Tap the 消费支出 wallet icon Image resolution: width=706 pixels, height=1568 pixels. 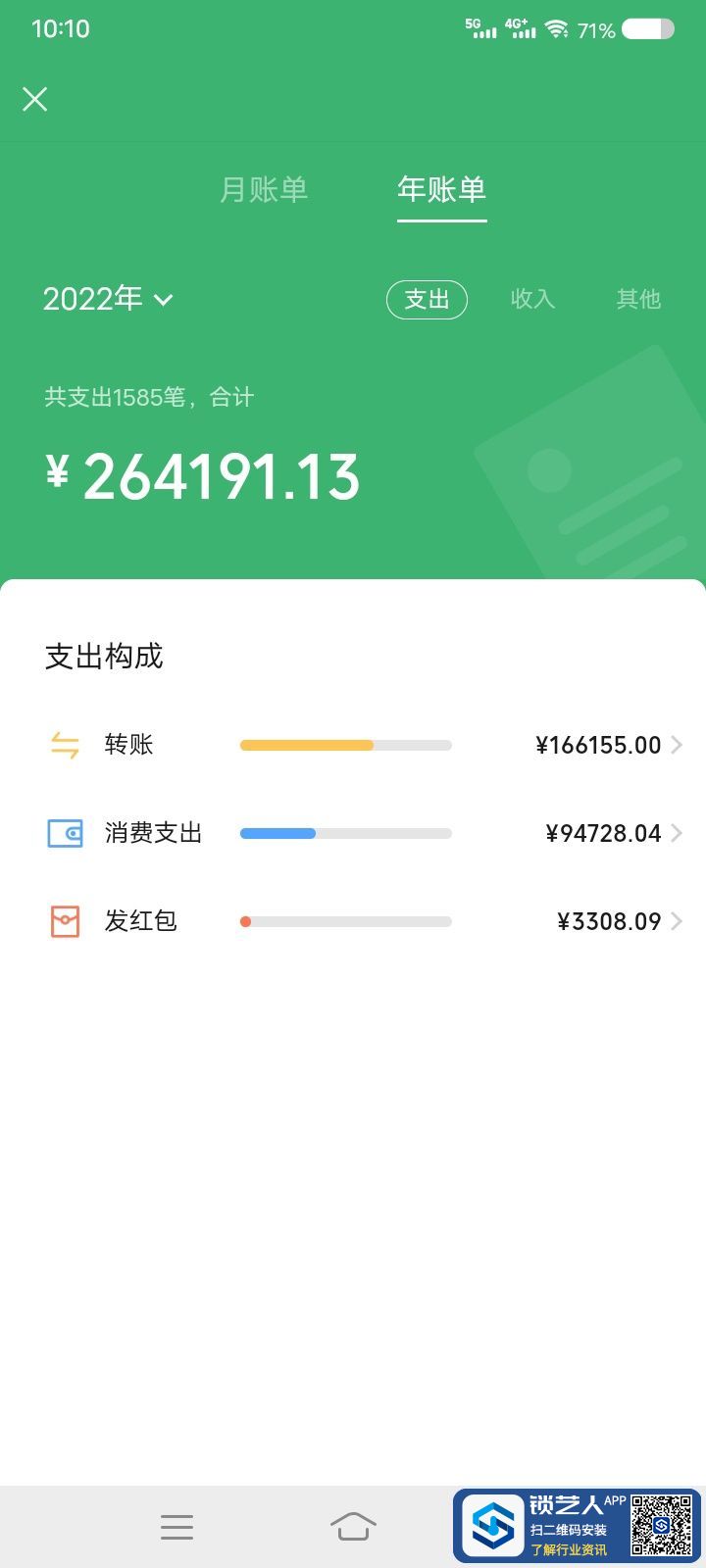[65, 833]
